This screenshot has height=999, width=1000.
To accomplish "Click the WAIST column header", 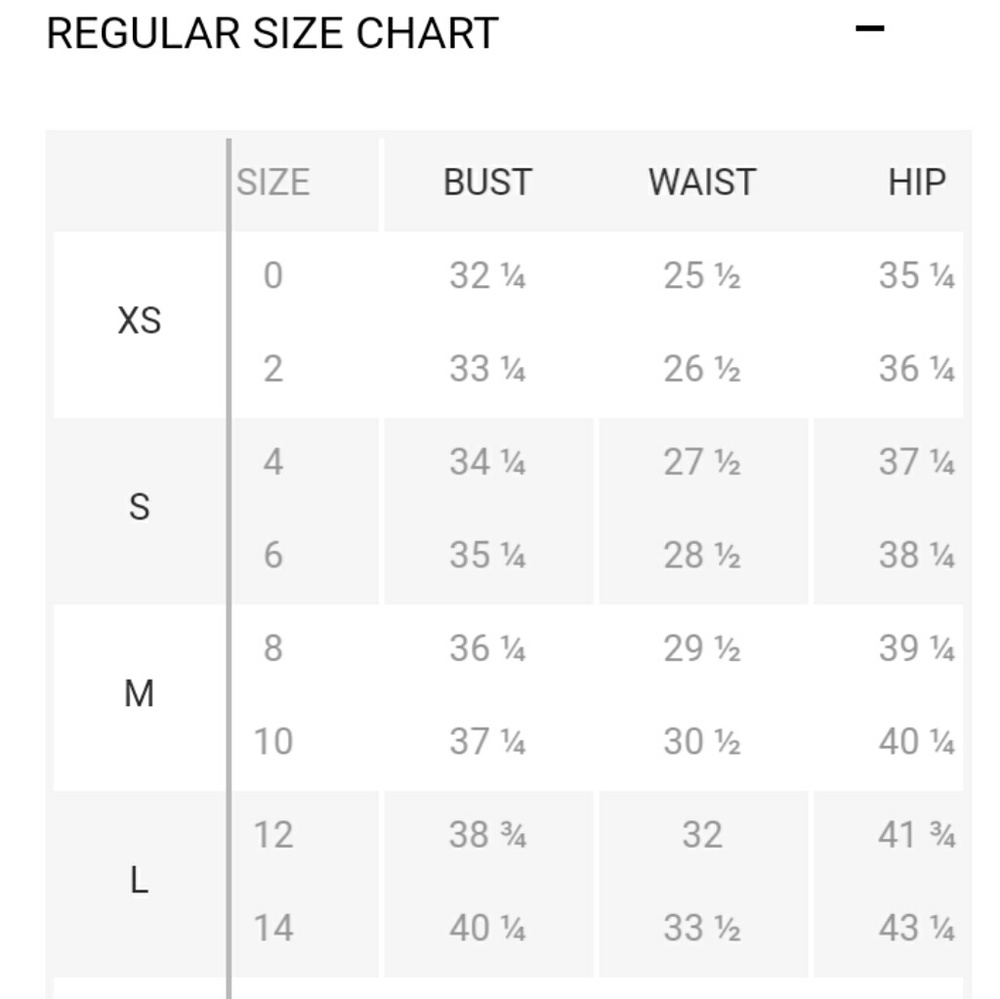I will click(702, 182).
